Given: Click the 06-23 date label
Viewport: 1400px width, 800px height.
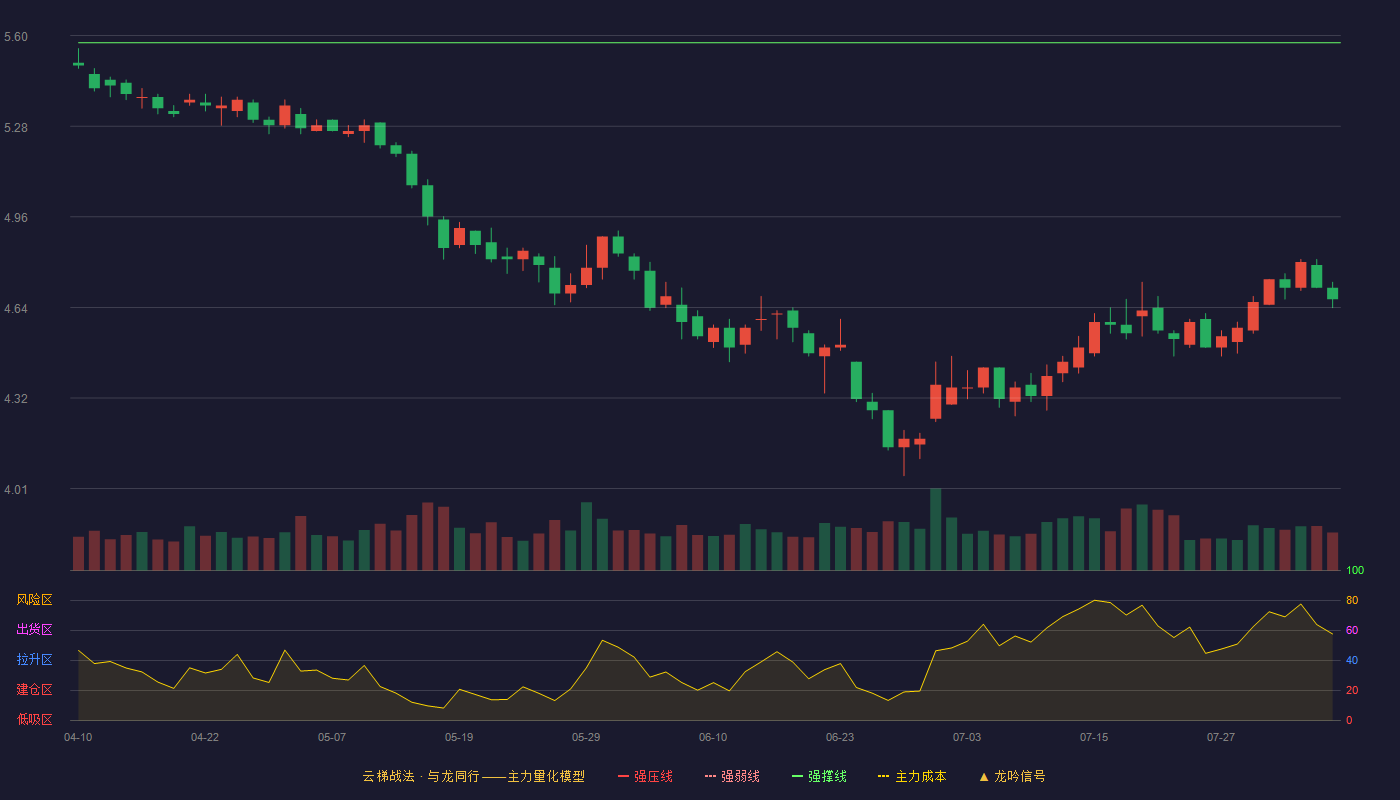Looking at the screenshot, I should (840, 737).
